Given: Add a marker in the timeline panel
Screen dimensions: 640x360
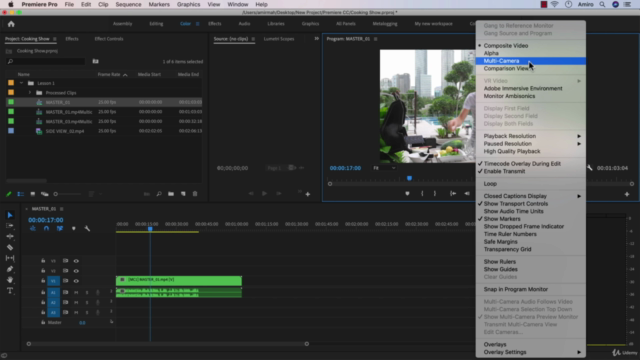Looking at the screenshot, I should pos(73,229).
